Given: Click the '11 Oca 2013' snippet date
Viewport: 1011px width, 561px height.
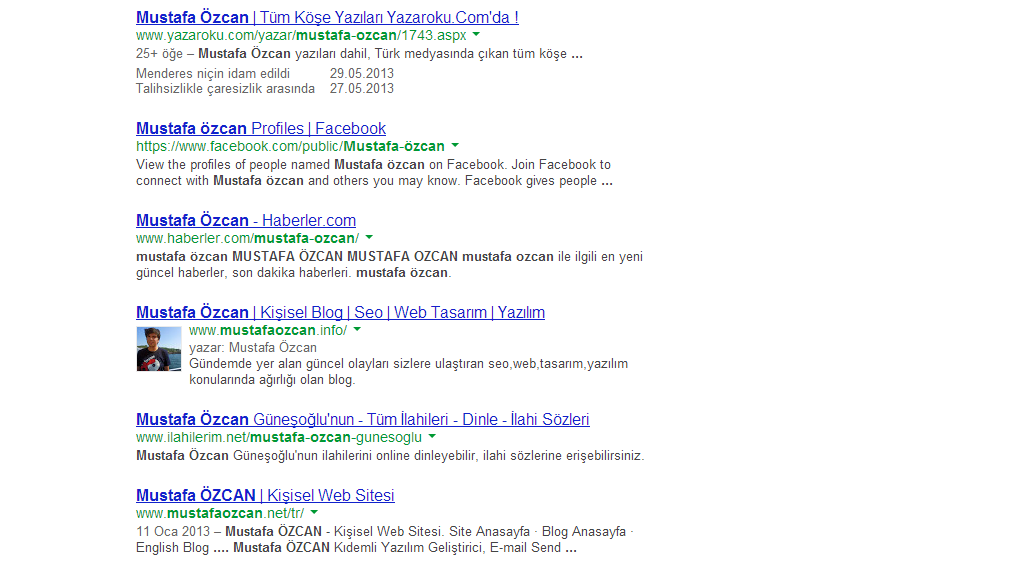Looking at the screenshot, I should [x=173, y=531].
